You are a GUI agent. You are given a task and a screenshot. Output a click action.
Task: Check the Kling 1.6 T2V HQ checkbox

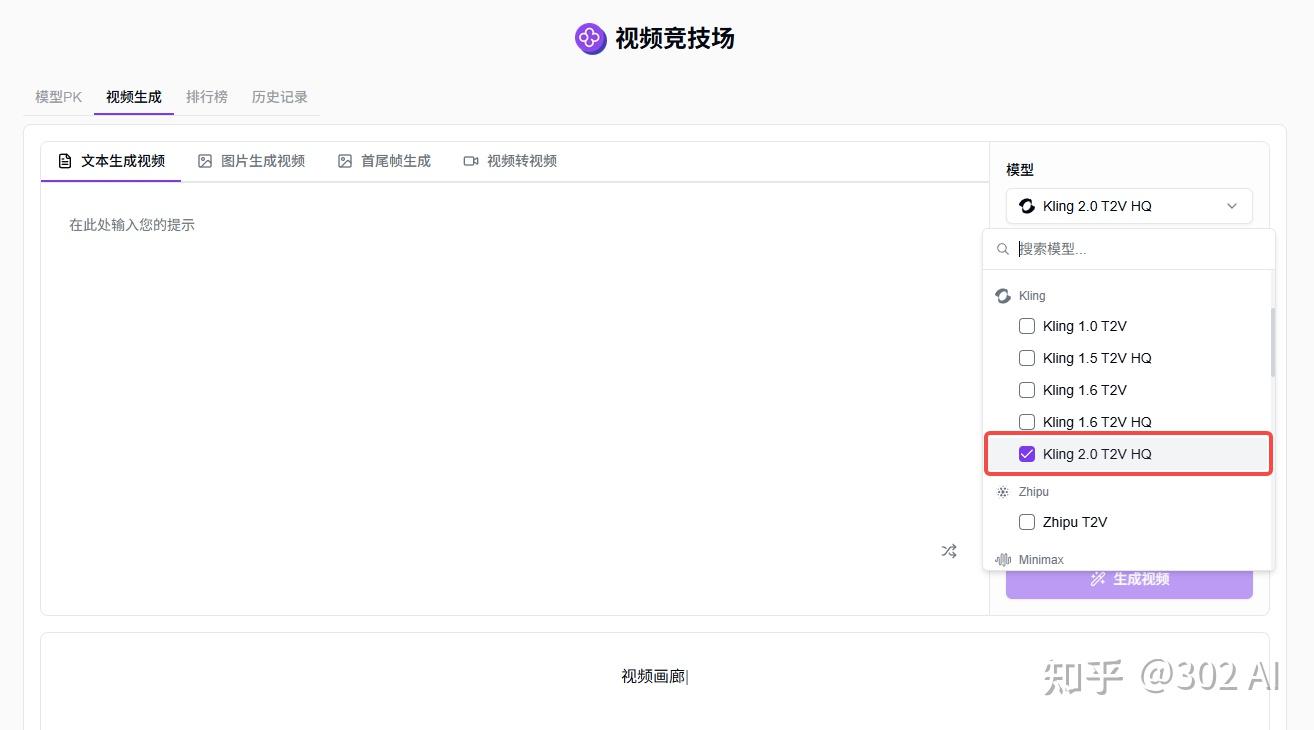(1026, 422)
